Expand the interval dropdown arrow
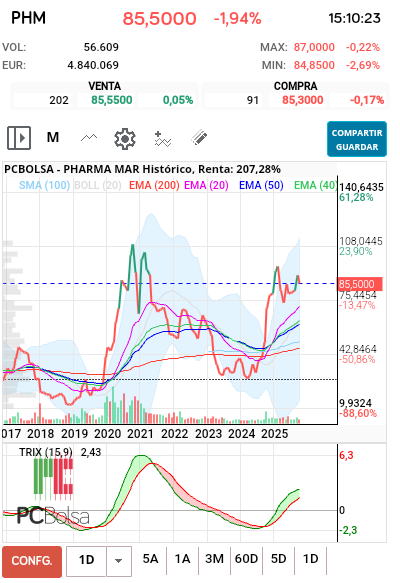 click(119, 561)
